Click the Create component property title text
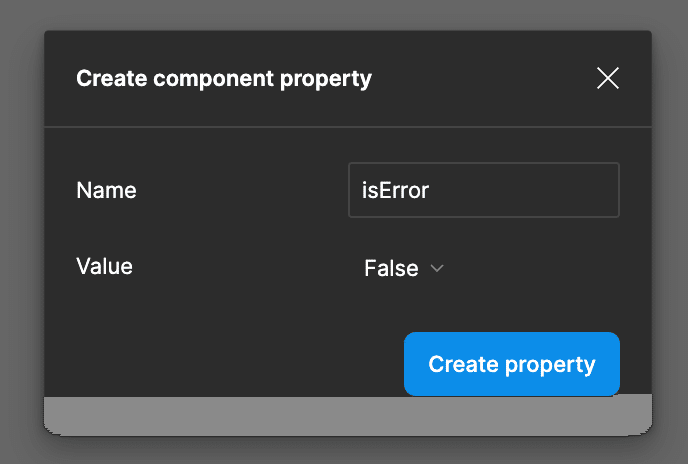 [224, 78]
